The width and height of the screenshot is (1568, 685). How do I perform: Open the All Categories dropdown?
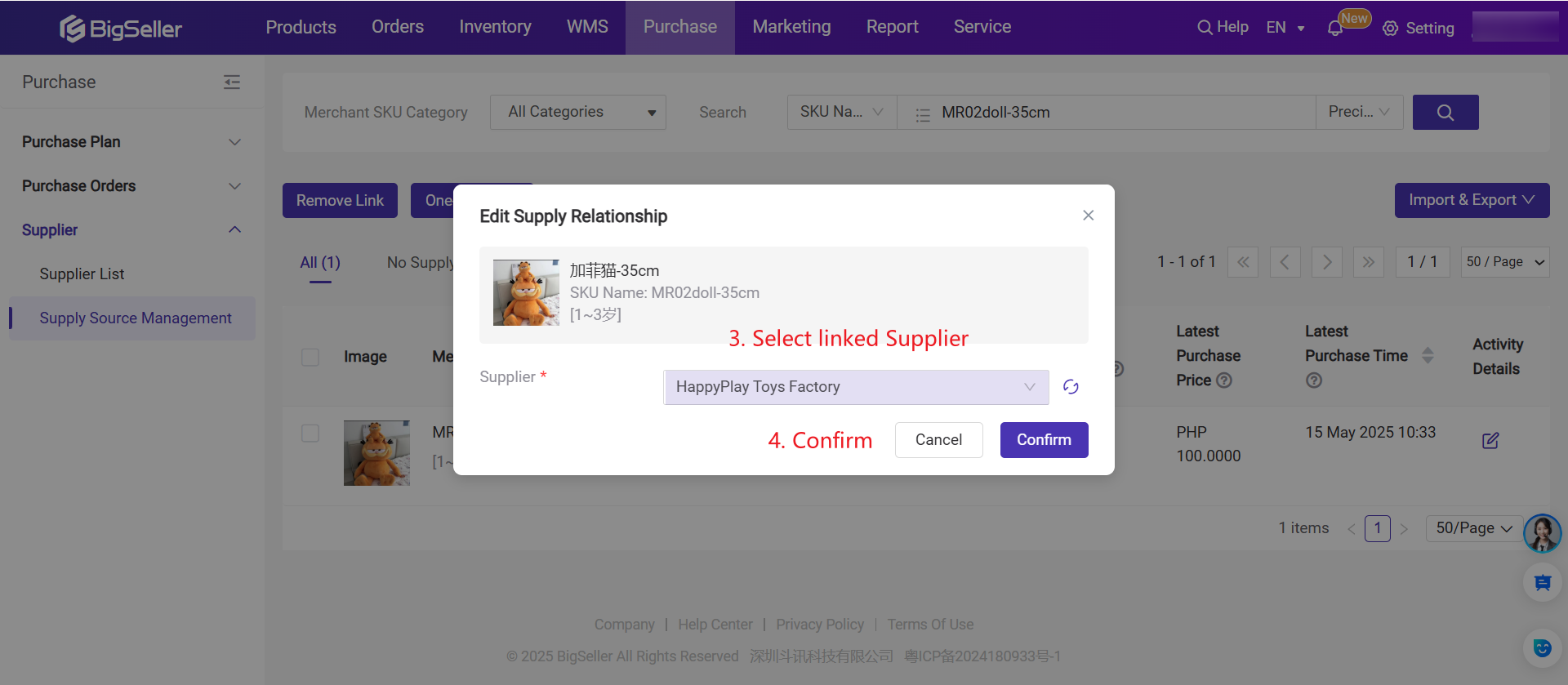tap(577, 113)
